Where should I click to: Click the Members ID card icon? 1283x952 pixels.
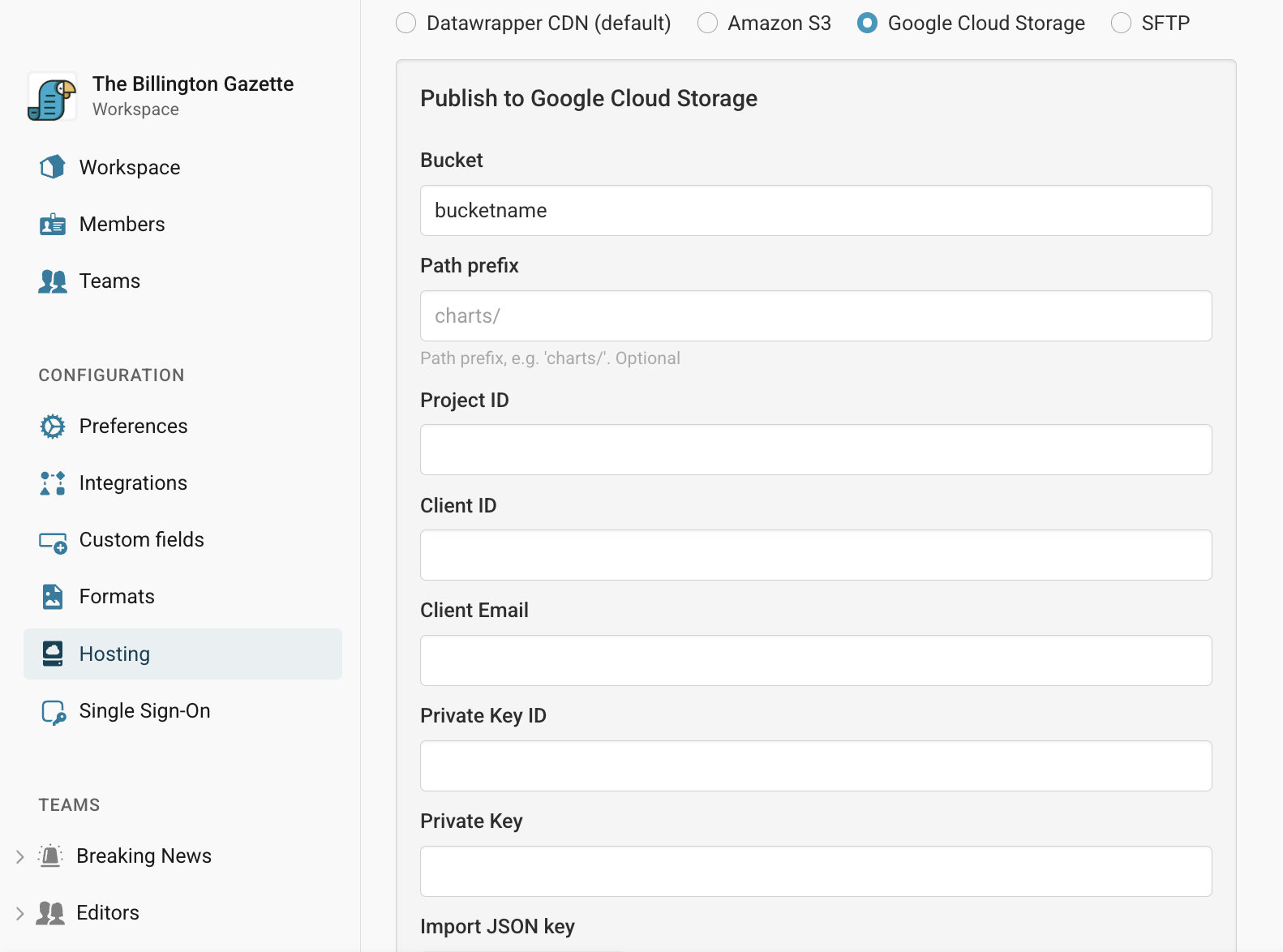[x=53, y=225]
